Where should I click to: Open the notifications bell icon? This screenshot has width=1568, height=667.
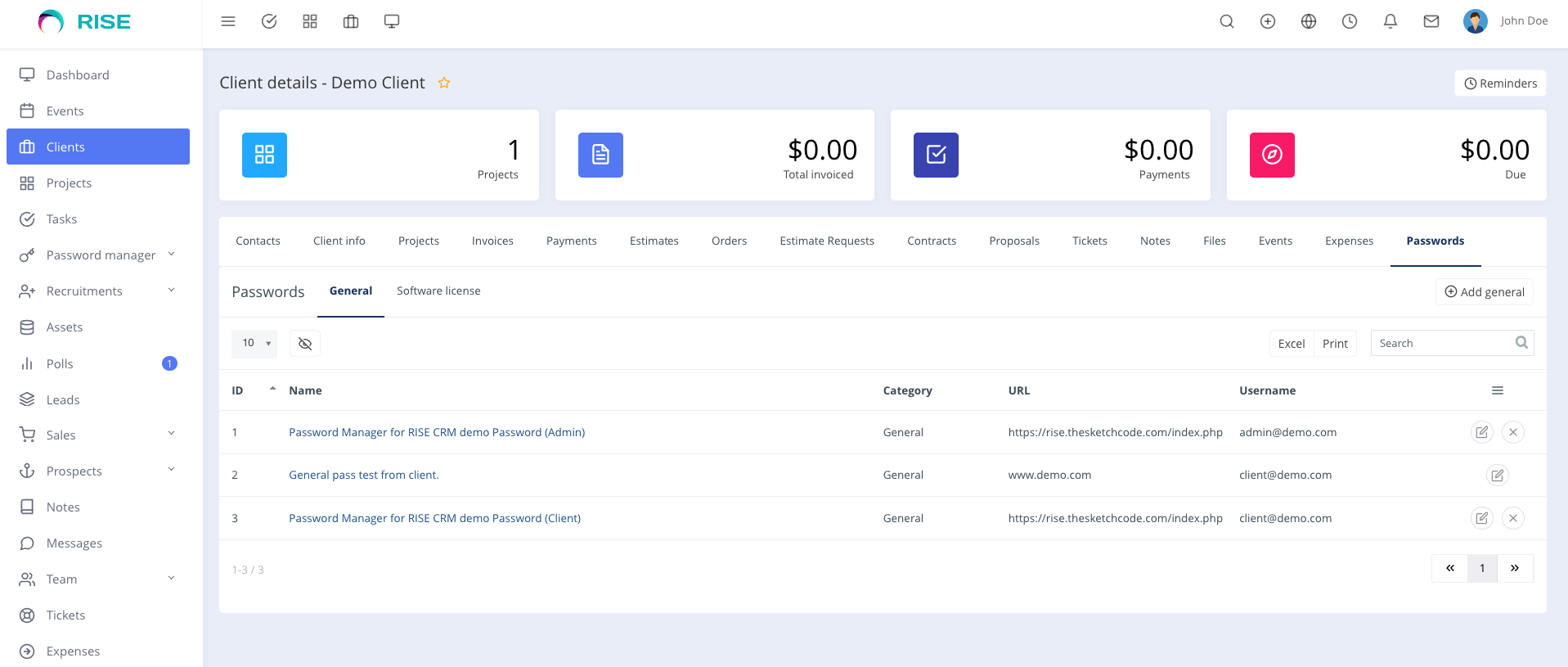pyautogui.click(x=1390, y=21)
